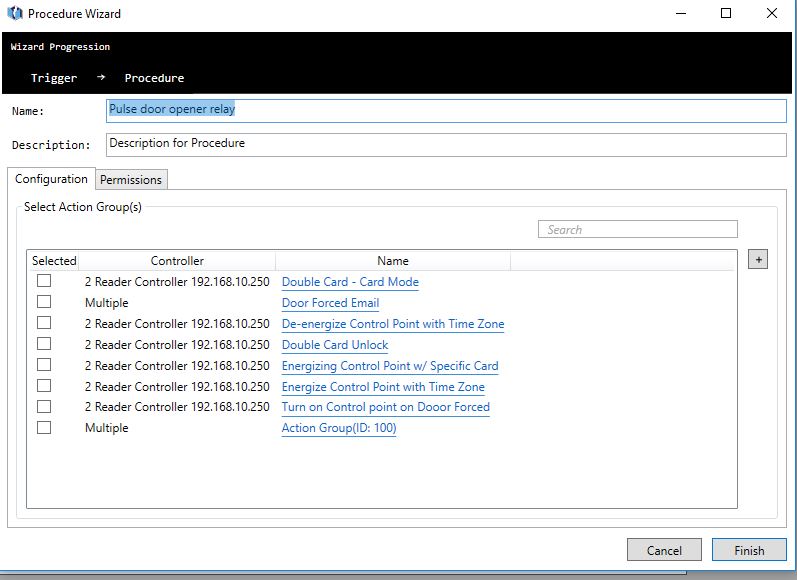The image size is (797, 580).
Task: Click the plus button to add action group
Action: pos(758,259)
